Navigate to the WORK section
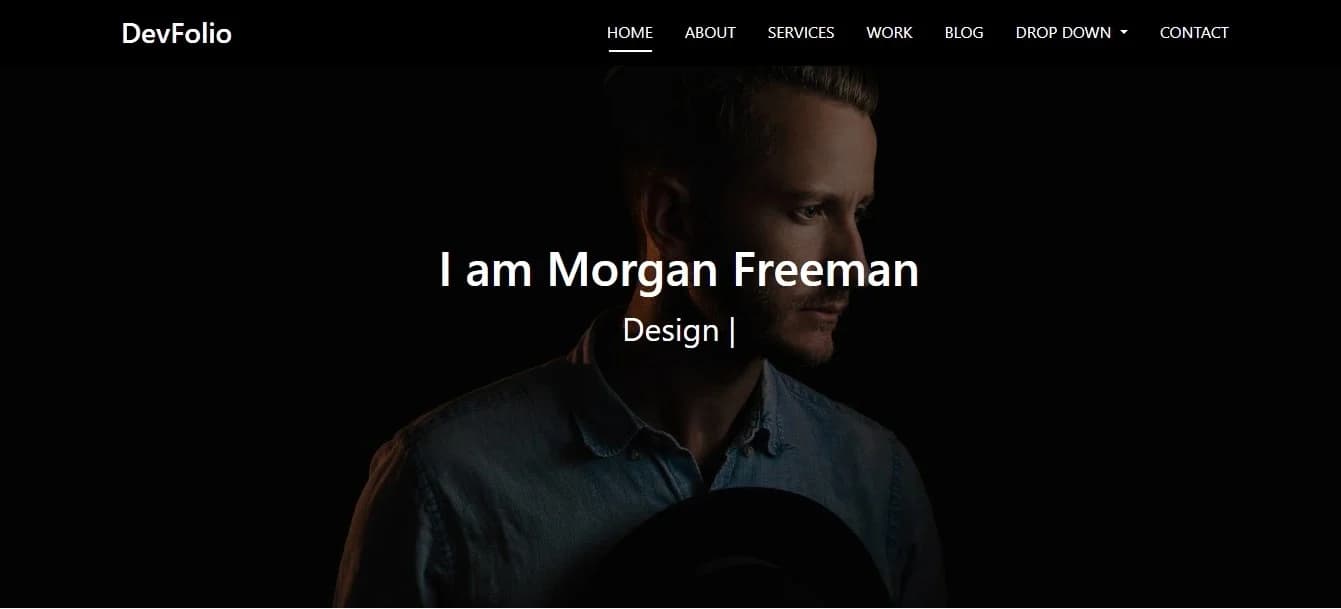1341x609 pixels. point(889,33)
